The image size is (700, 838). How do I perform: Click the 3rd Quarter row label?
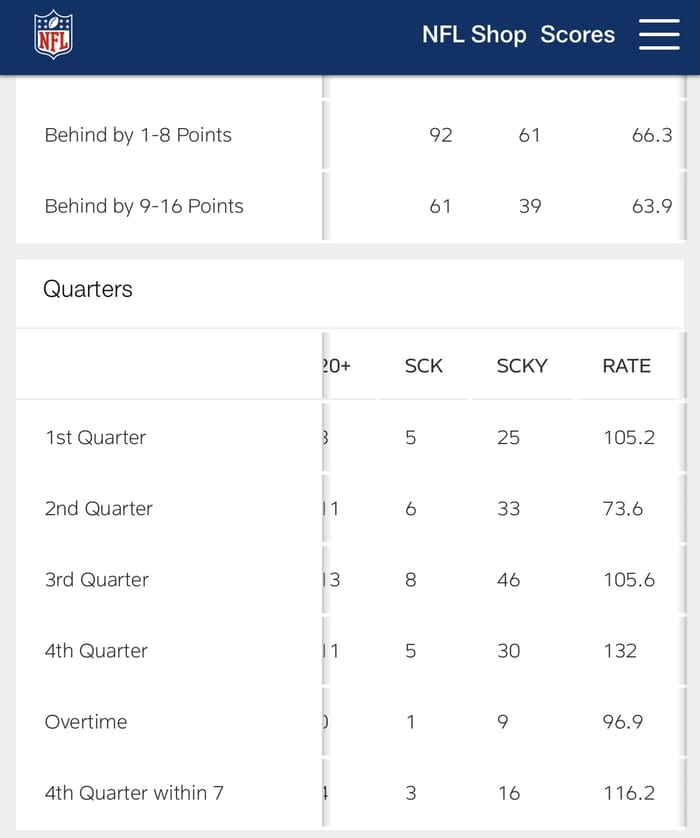[x=96, y=580]
